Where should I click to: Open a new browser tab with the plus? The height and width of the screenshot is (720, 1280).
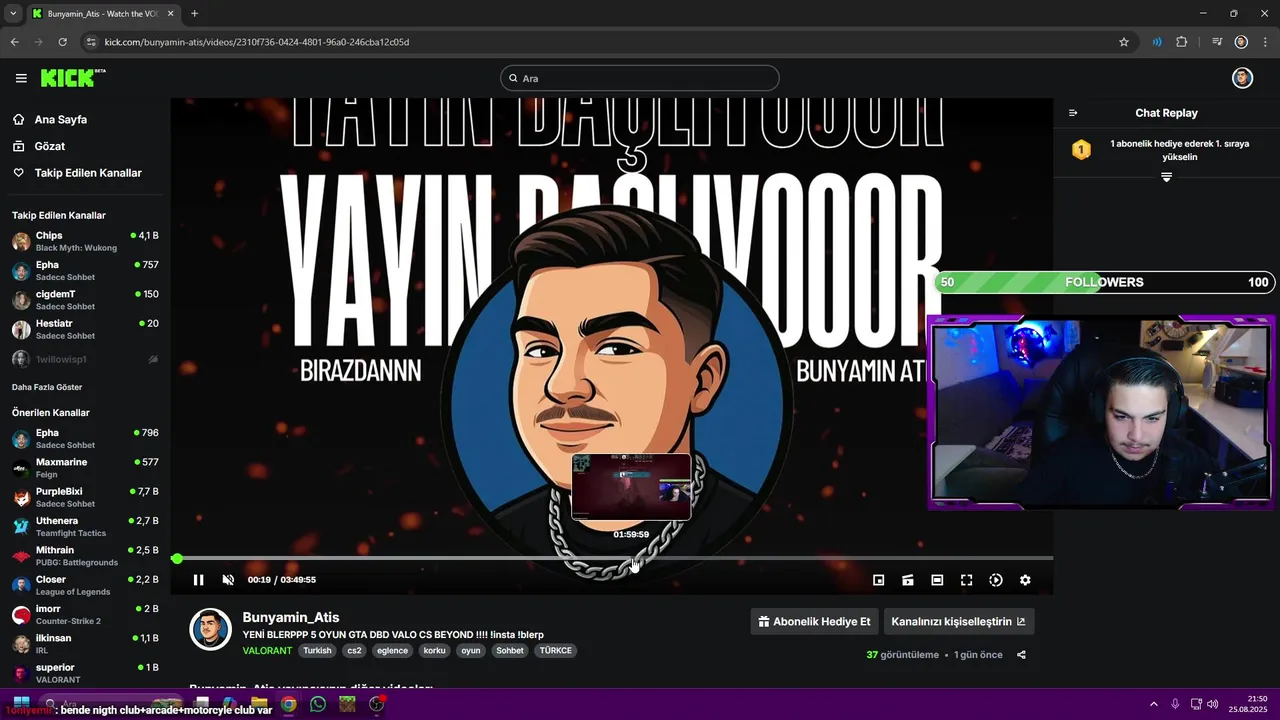[x=194, y=14]
